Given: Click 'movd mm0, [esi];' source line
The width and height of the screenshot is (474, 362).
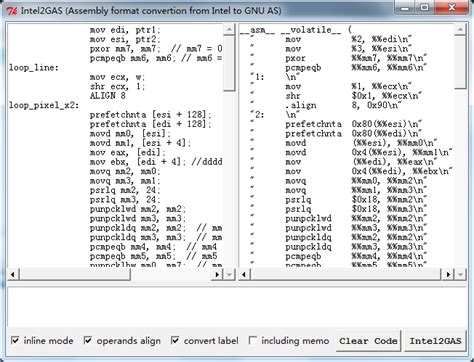Looking at the screenshot, I should (x=130, y=134).
